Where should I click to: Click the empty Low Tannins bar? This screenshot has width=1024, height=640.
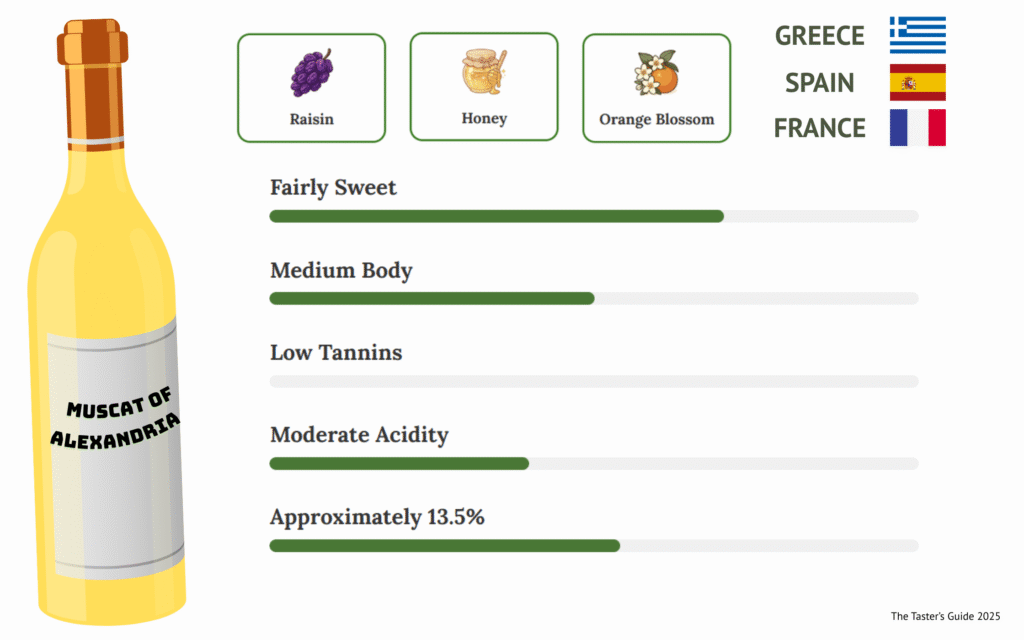(594, 381)
